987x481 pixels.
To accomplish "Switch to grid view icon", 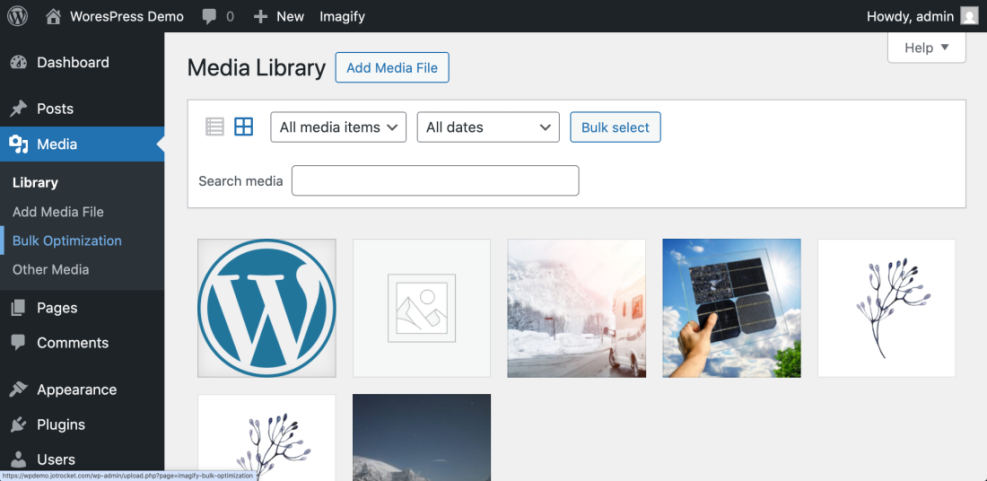I will (244, 127).
